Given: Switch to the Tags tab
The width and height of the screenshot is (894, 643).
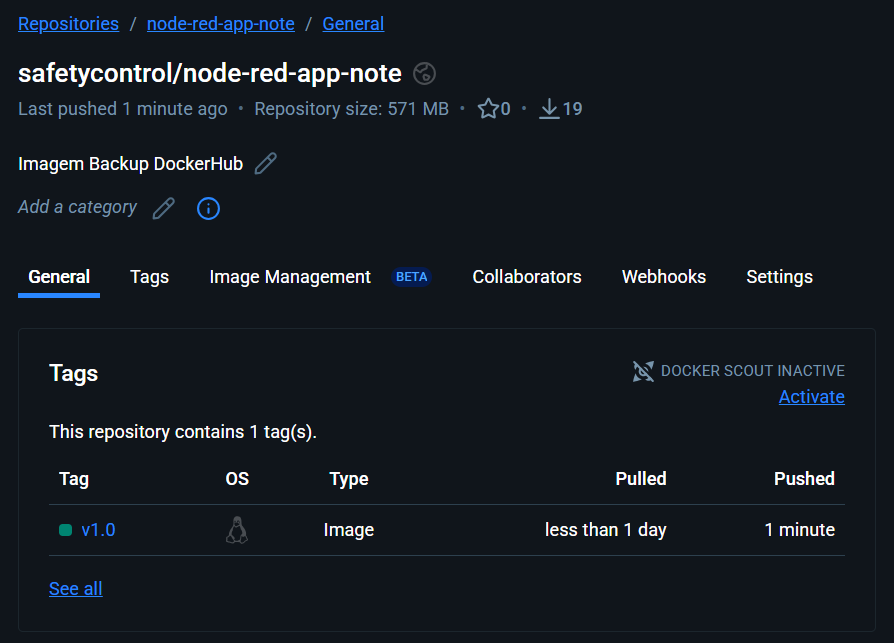Looking at the screenshot, I should (149, 277).
